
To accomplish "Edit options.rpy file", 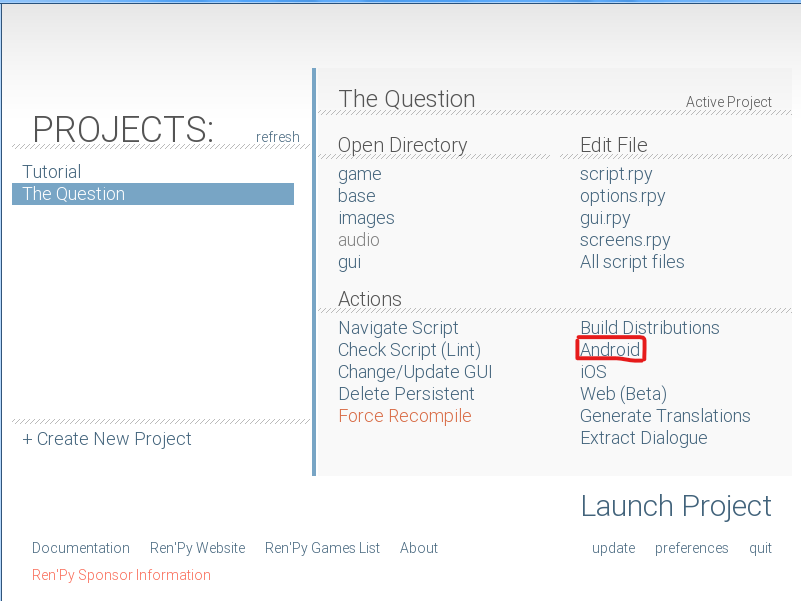I will [x=622, y=196].
